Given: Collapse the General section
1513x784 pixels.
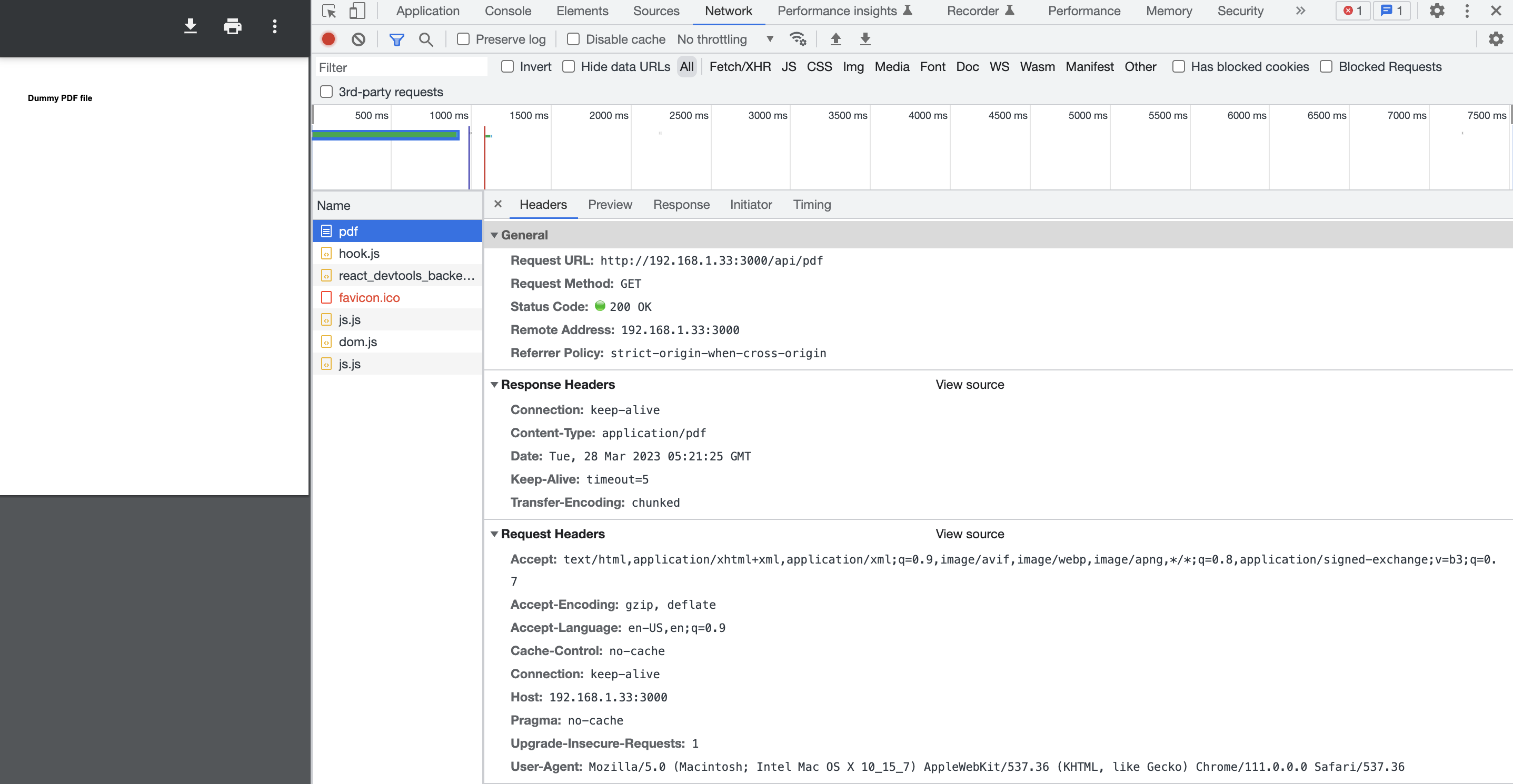Looking at the screenshot, I should tap(494, 235).
